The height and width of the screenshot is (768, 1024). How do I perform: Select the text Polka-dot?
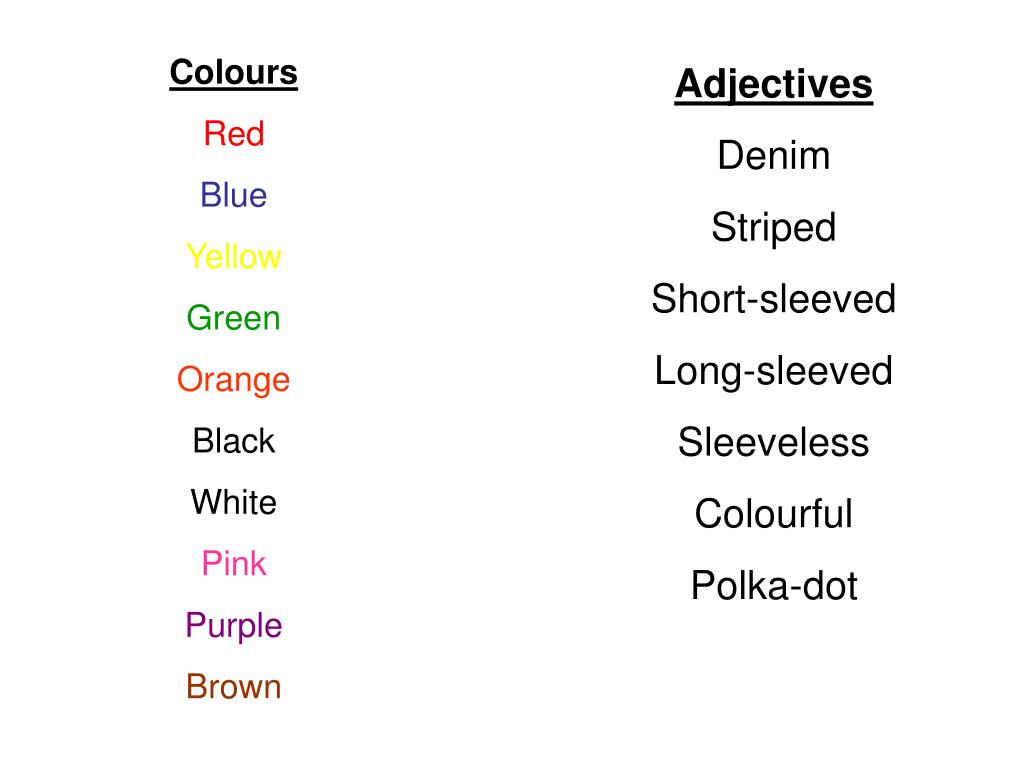click(774, 585)
